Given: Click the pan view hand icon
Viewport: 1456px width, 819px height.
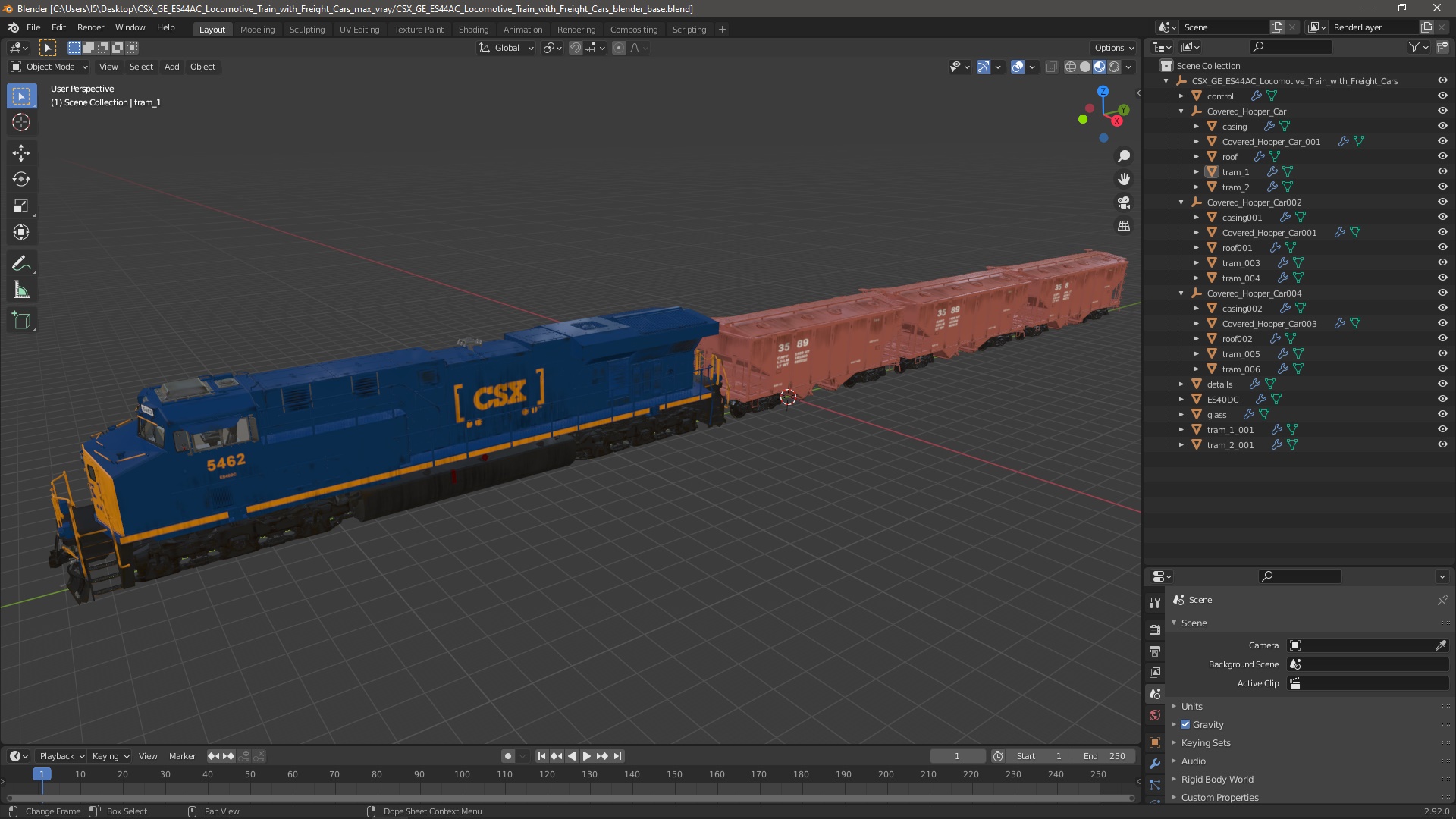Looking at the screenshot, I should [1124, 179].
